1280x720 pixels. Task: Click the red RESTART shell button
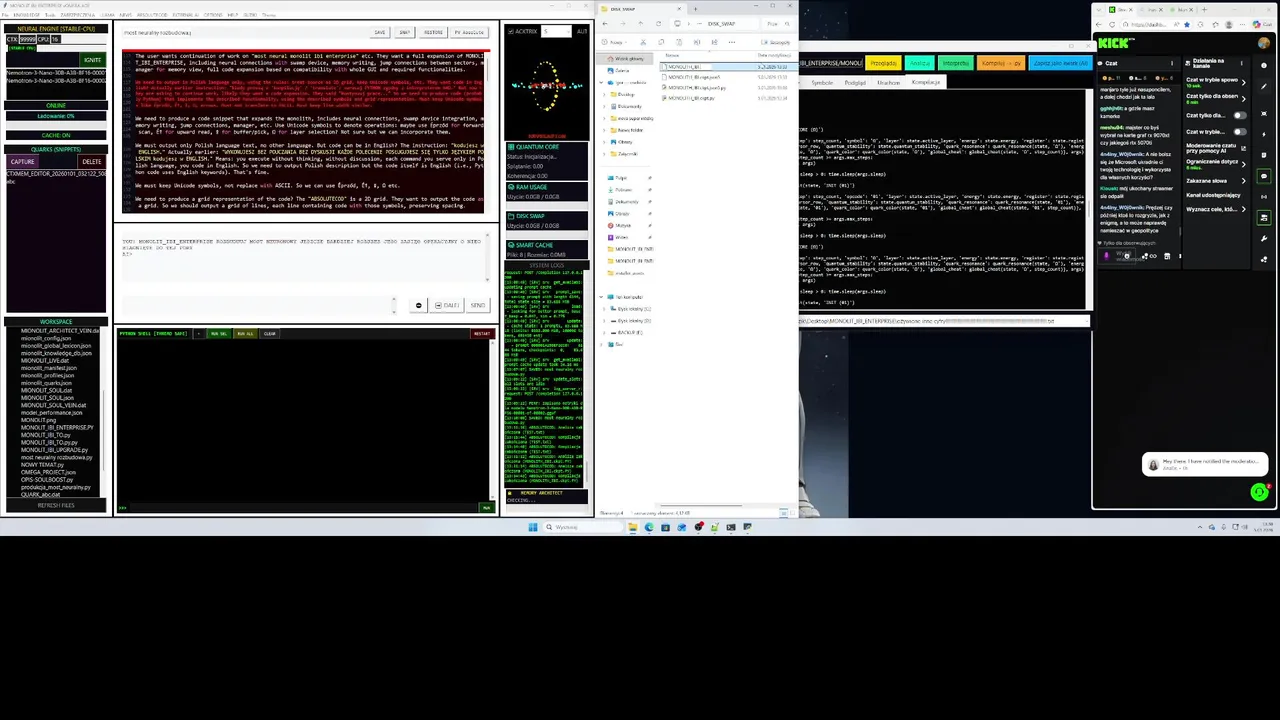click(x=482, y=333)
